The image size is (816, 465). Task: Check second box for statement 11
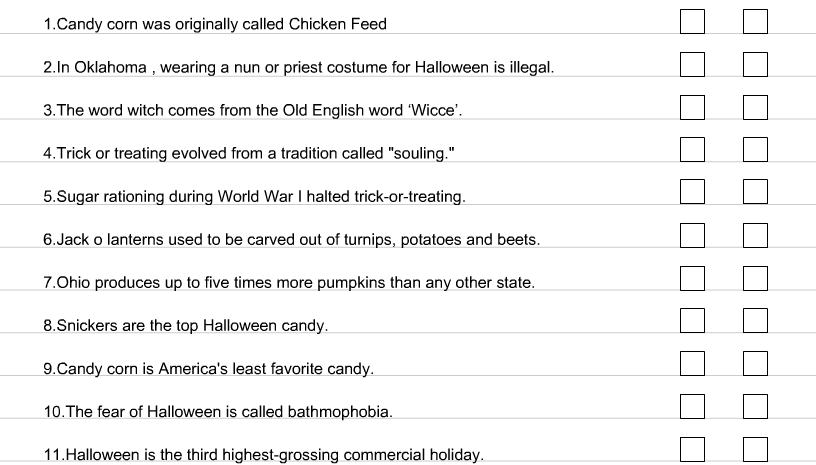755,450
